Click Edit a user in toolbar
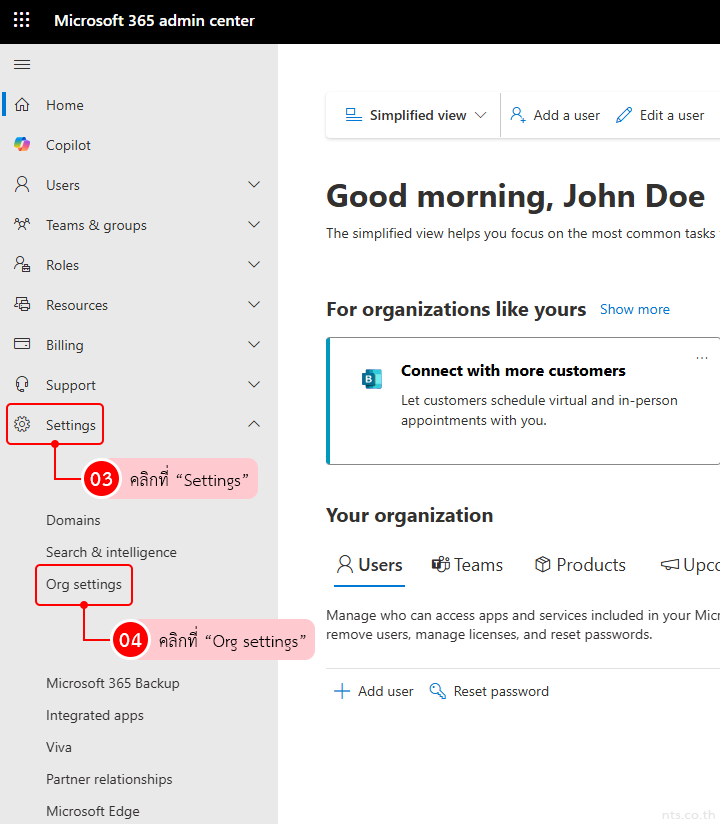The height and width of the screenshot is (824, 720). [x=660, y=115]
